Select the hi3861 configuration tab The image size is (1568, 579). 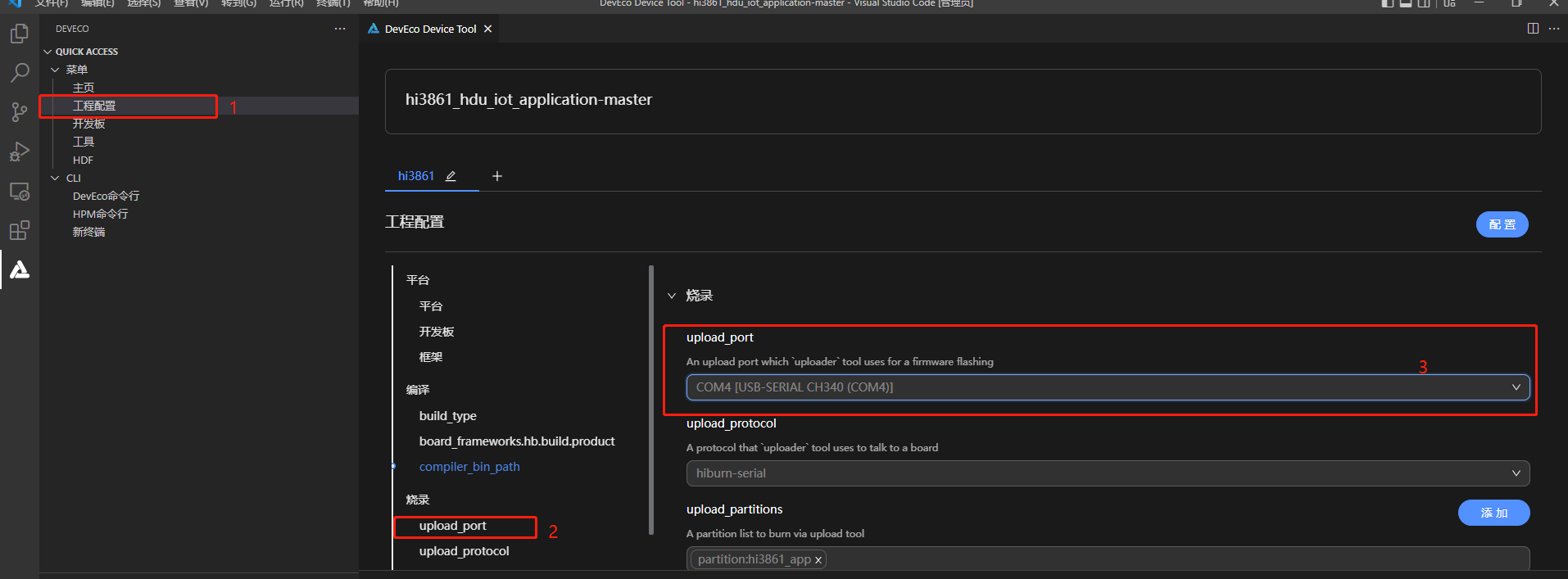pos(416,176)
